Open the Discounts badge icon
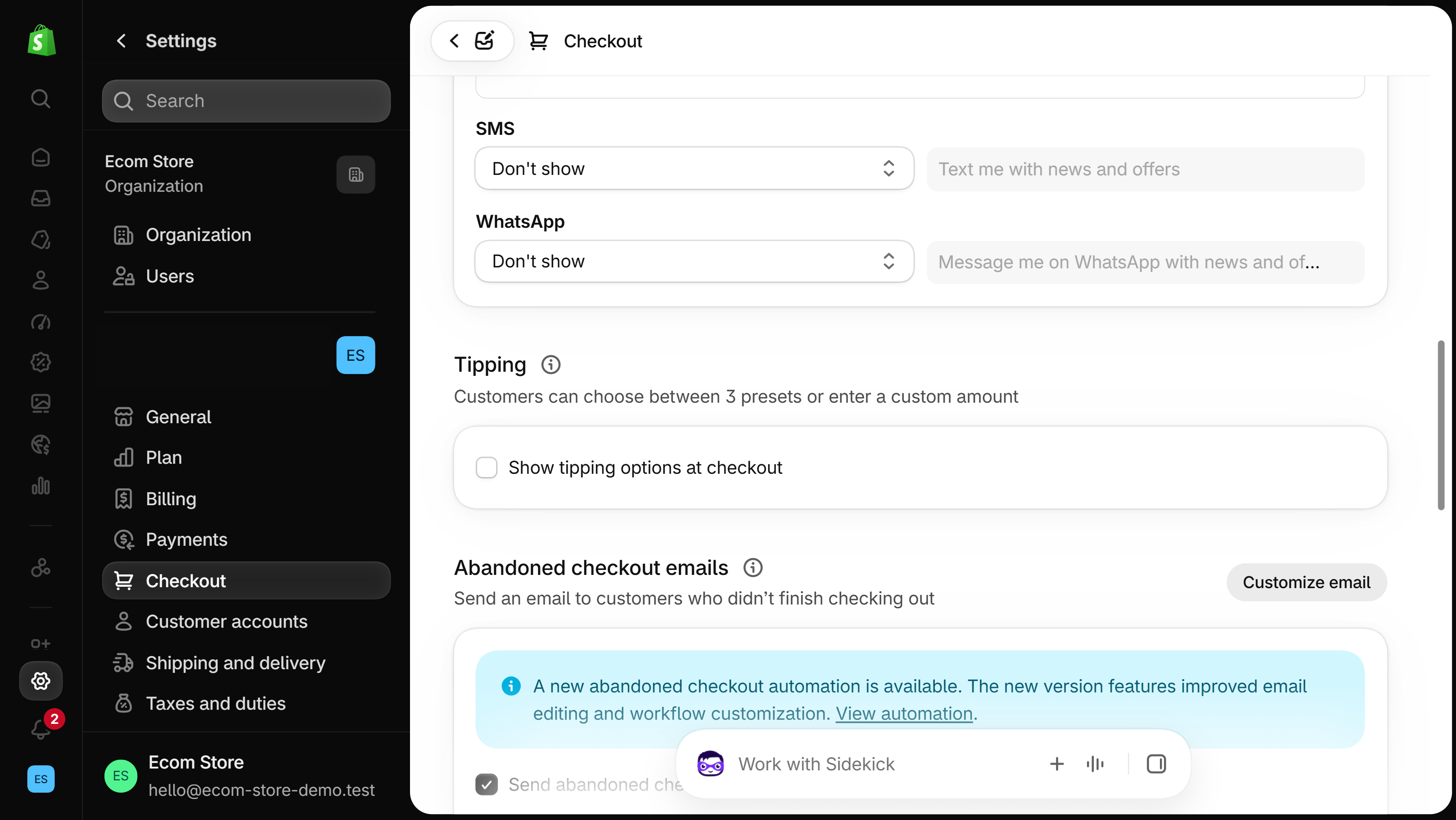 40,362
